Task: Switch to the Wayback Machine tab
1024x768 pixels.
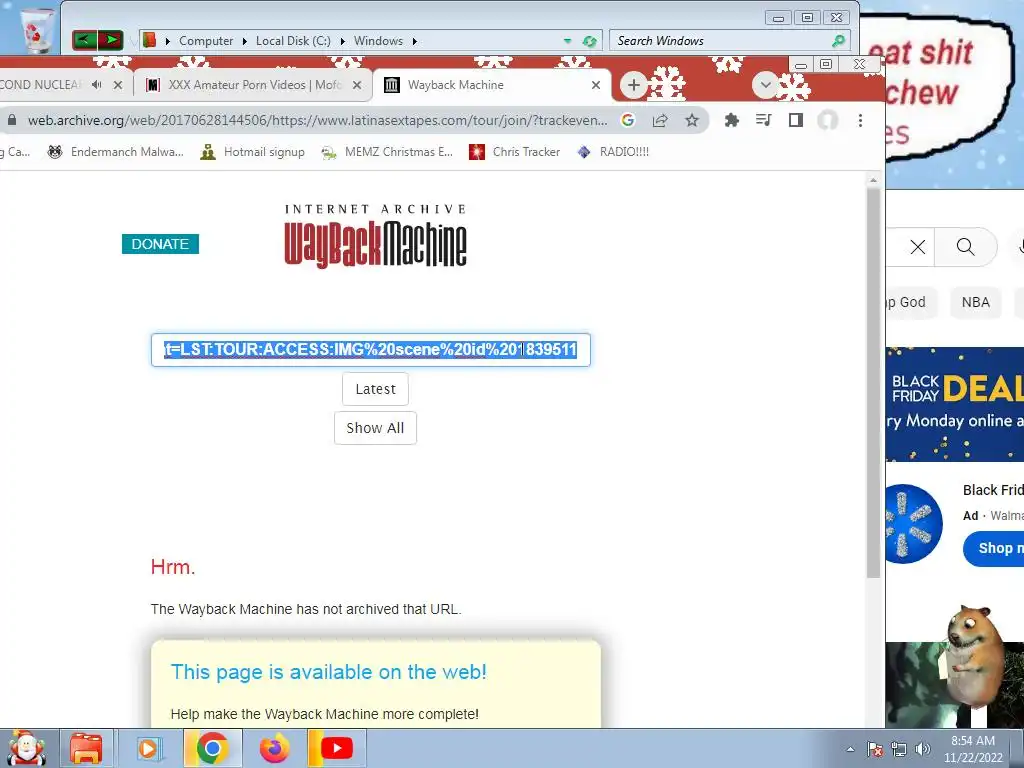Action: 492,85
